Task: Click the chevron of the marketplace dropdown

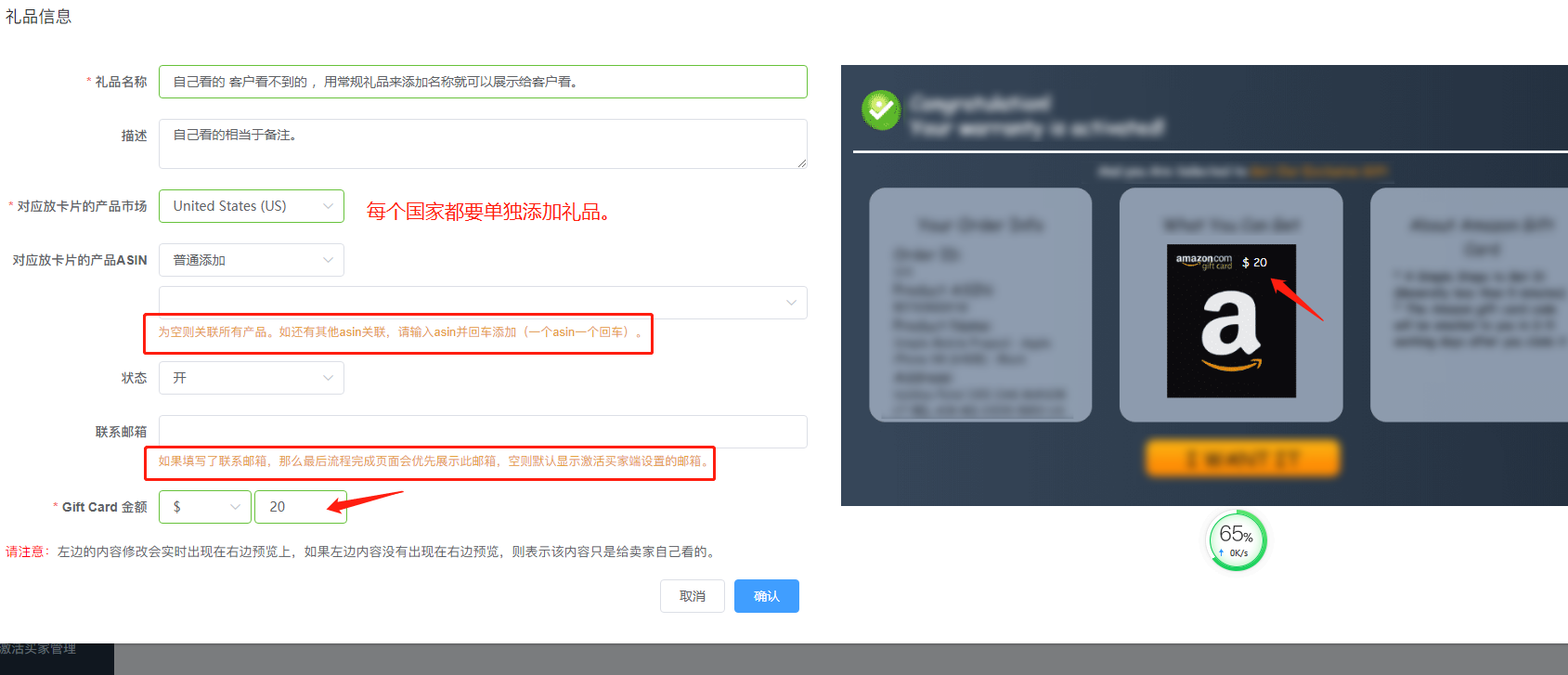Action: [328, 206]
